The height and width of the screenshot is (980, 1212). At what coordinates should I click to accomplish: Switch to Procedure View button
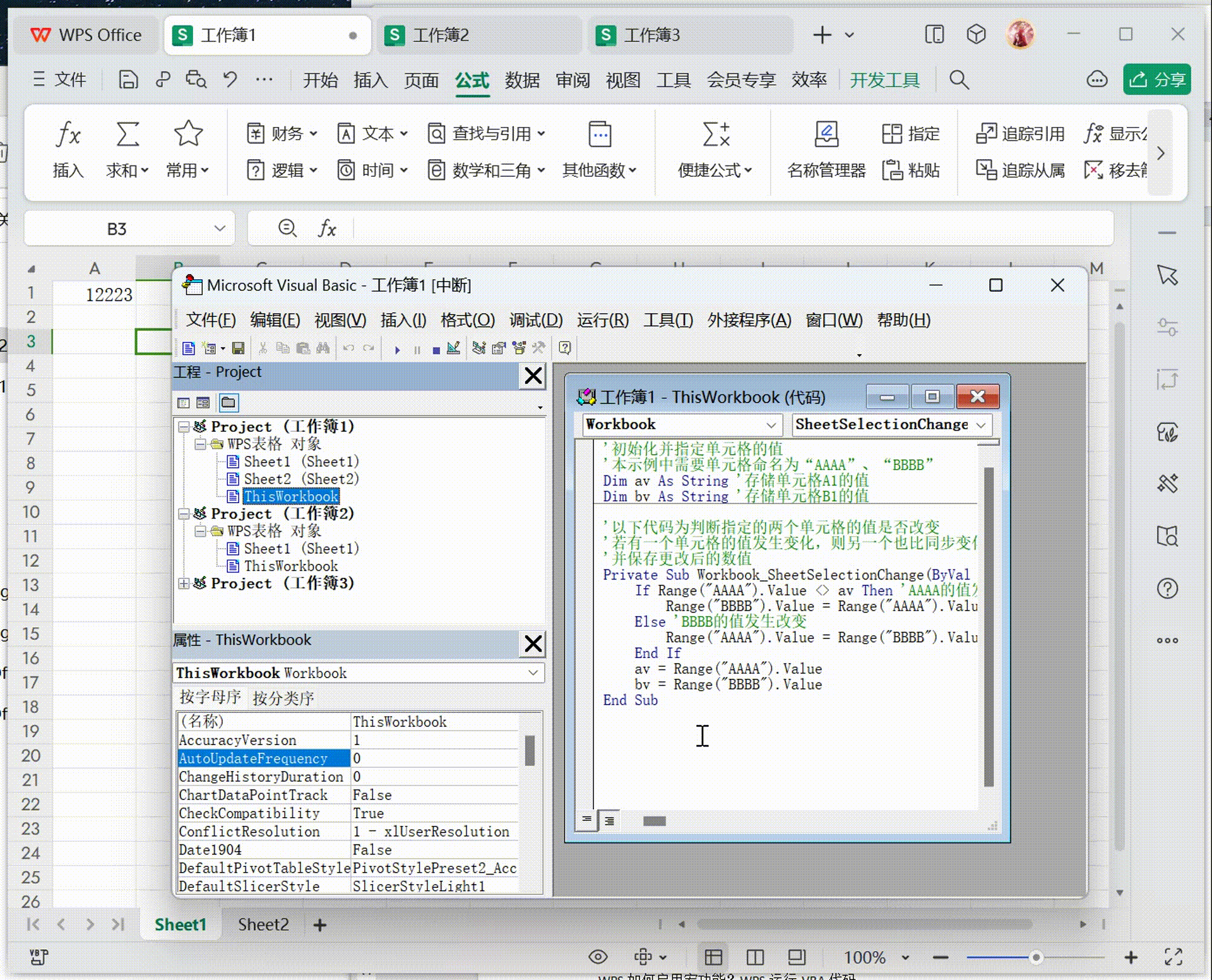(x=586, y=820)
